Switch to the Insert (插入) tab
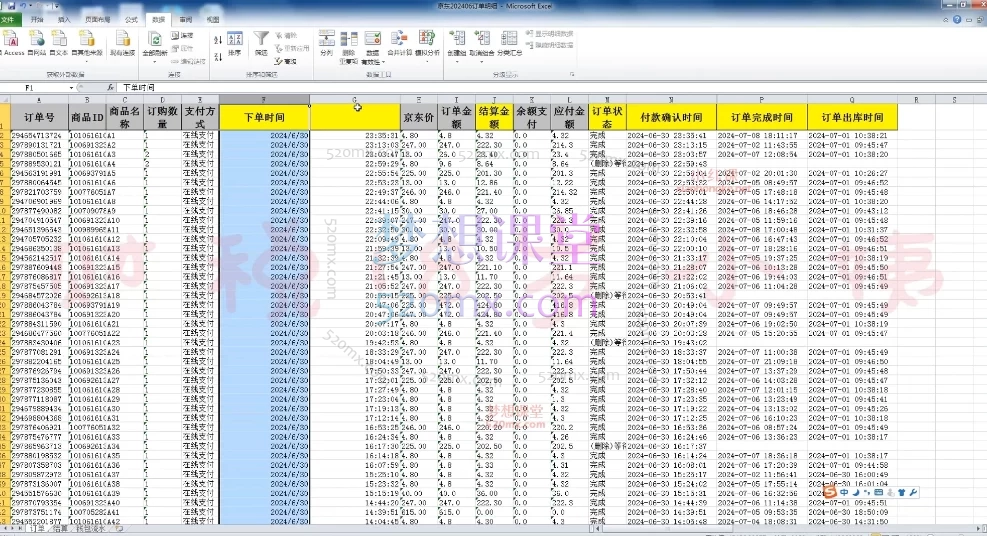 click(64, 20)
